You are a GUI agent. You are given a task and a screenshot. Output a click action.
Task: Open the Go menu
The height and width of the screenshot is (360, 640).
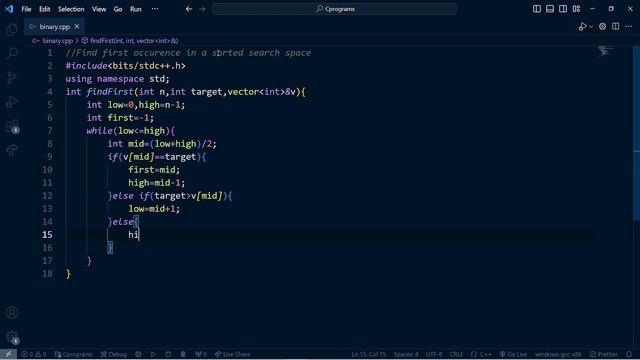click(118, 9)
